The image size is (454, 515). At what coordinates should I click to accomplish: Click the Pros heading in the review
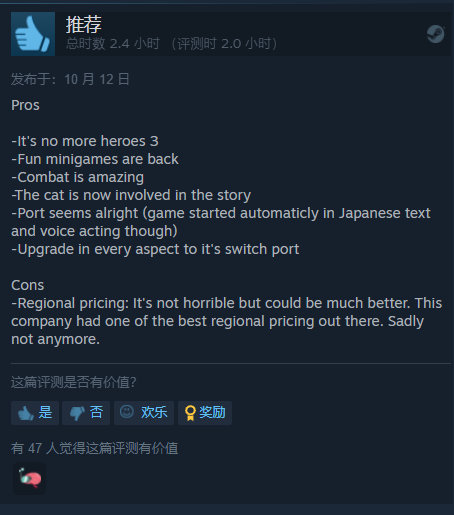25,105
